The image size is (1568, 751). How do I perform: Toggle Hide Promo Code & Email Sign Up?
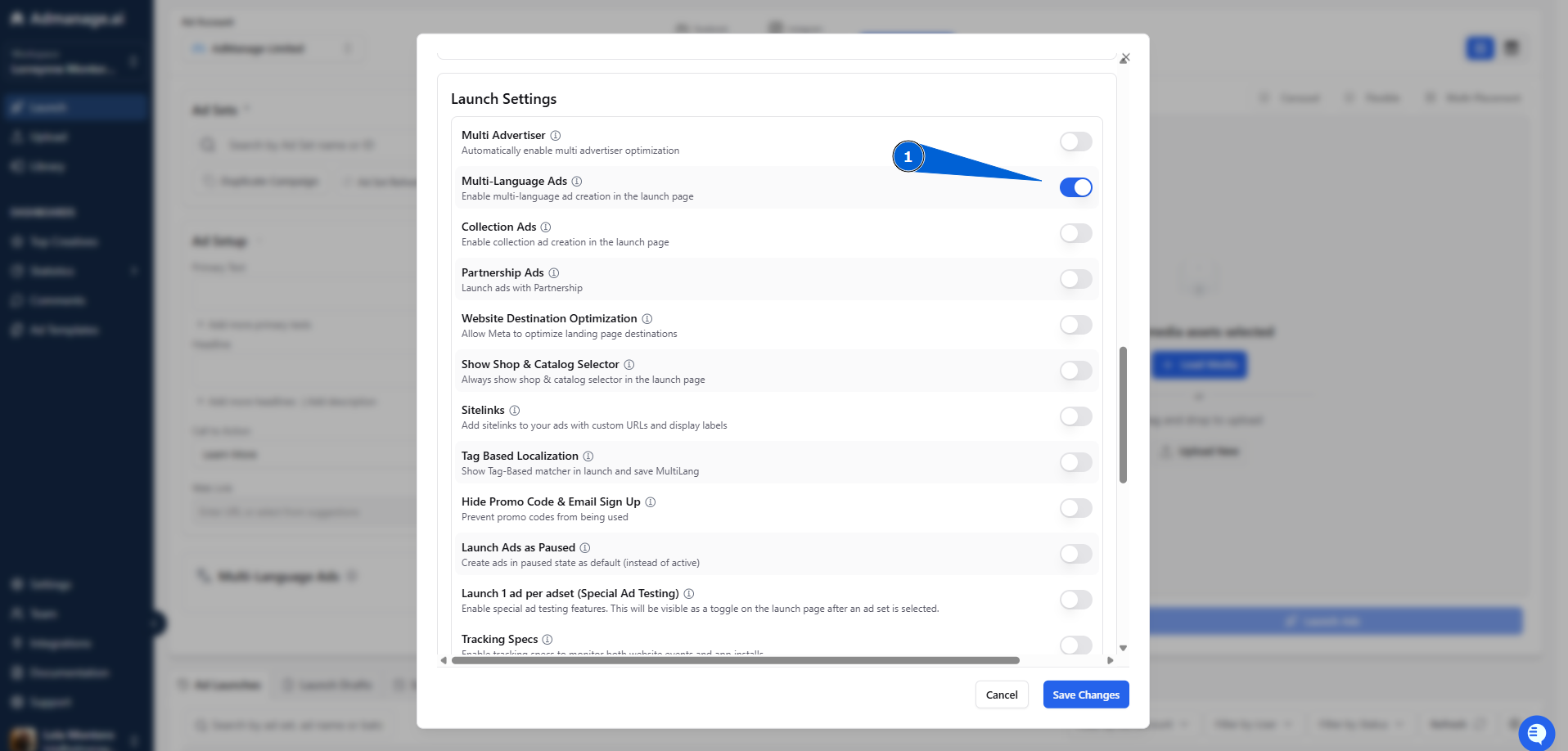coord(1076,508)
